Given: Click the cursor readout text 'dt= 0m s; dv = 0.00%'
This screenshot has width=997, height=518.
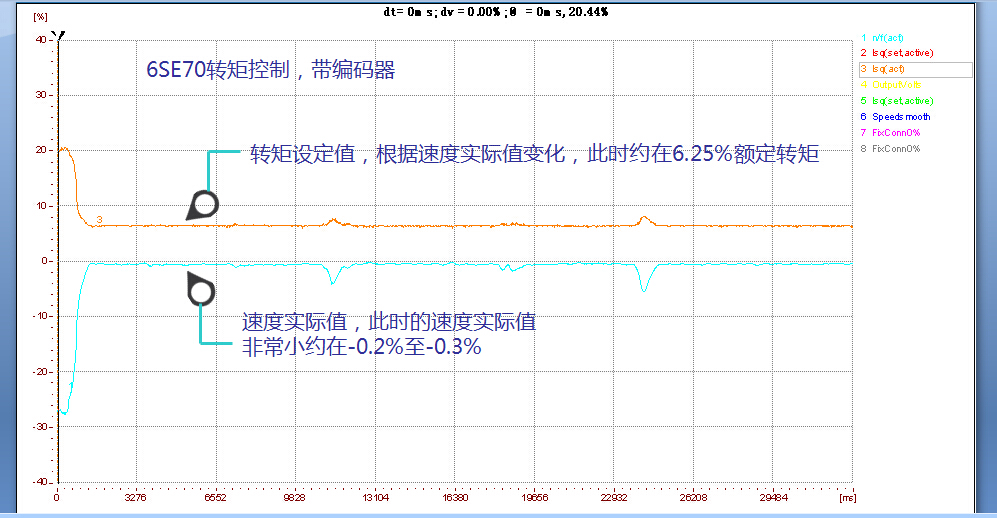Looking at the screenshot, I should [443, 11].
